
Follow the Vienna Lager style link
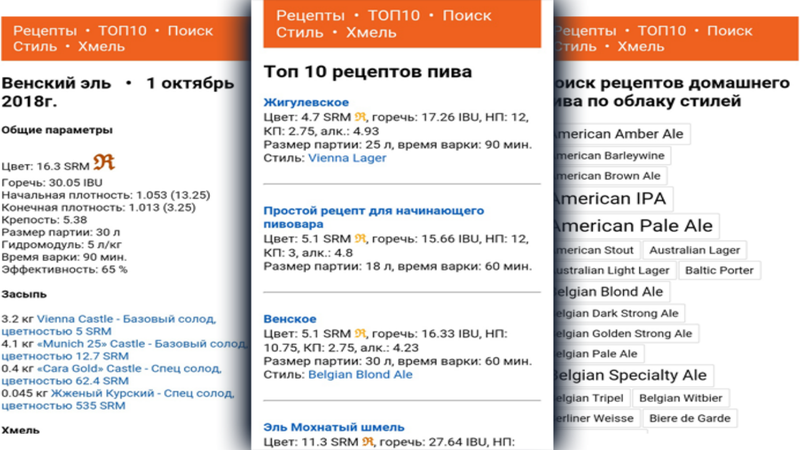point(347,158)
